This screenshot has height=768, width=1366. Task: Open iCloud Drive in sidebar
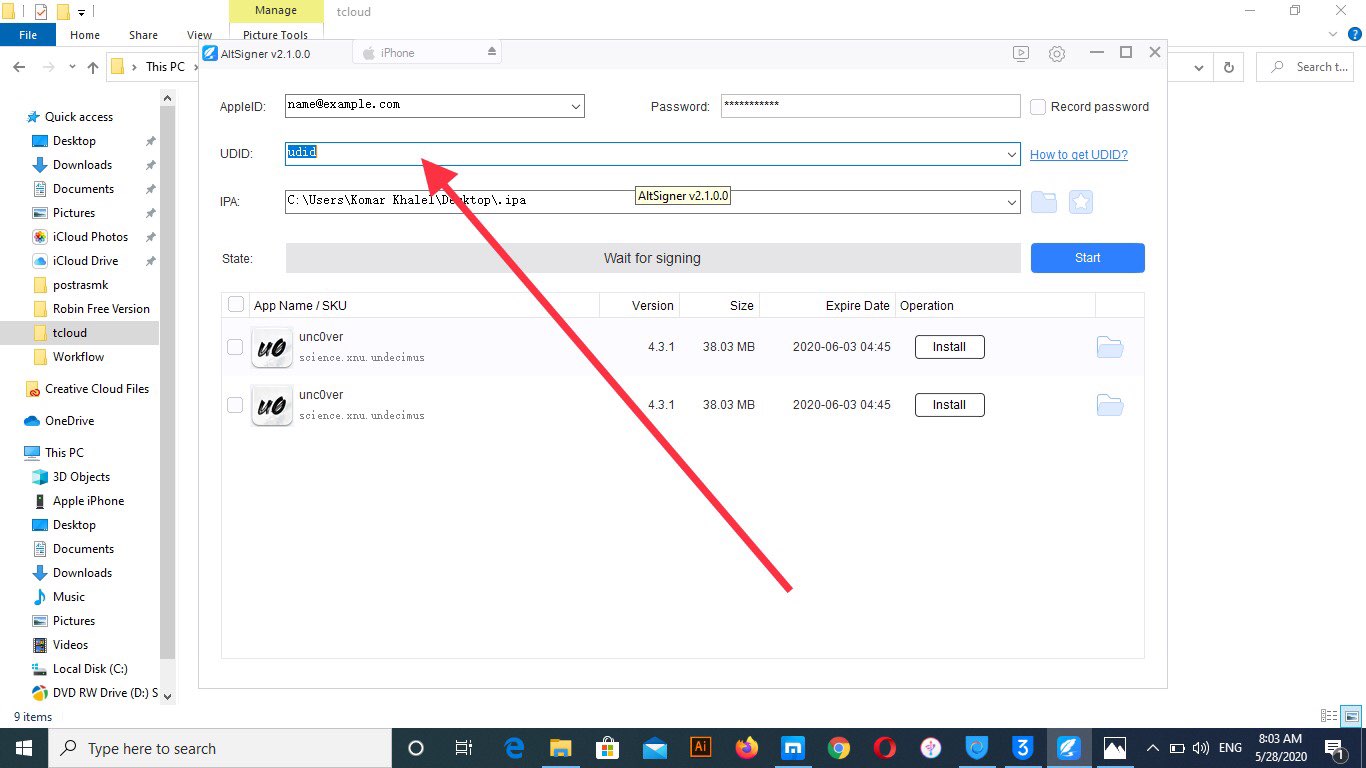point(85,261)
